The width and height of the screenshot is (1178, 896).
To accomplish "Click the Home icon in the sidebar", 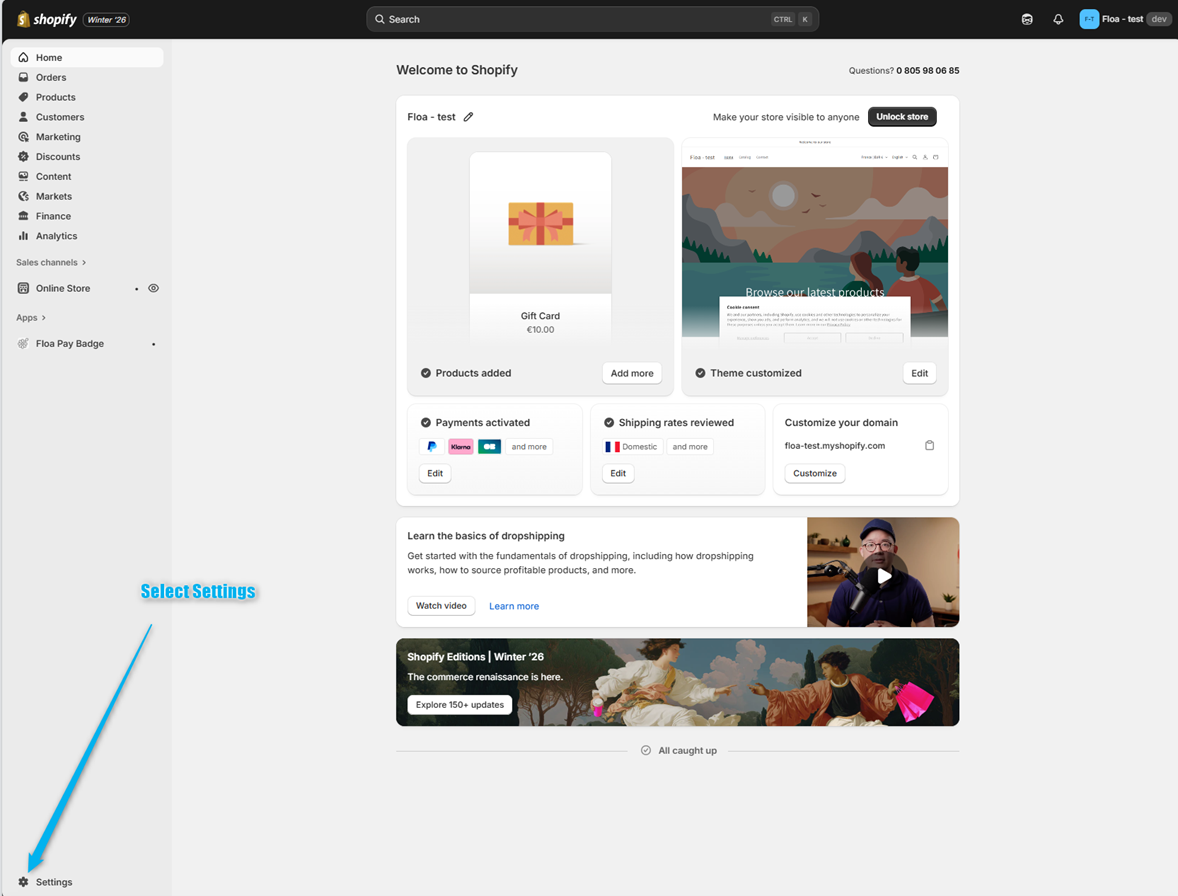I will [x=23, y=57].
